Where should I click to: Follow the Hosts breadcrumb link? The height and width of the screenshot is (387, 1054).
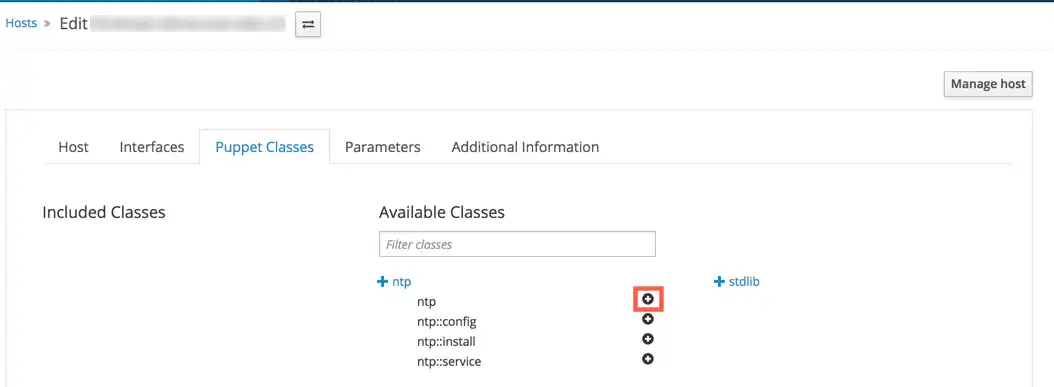(21, 23)
